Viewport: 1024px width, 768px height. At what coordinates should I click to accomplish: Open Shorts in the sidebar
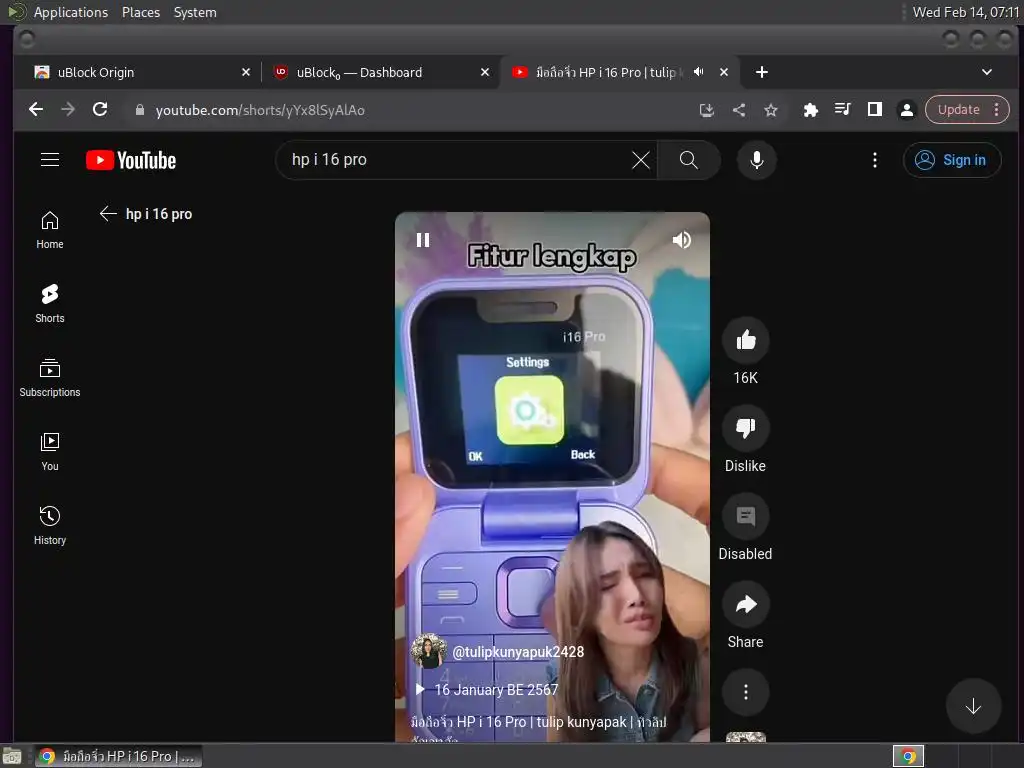click(50, 304)
